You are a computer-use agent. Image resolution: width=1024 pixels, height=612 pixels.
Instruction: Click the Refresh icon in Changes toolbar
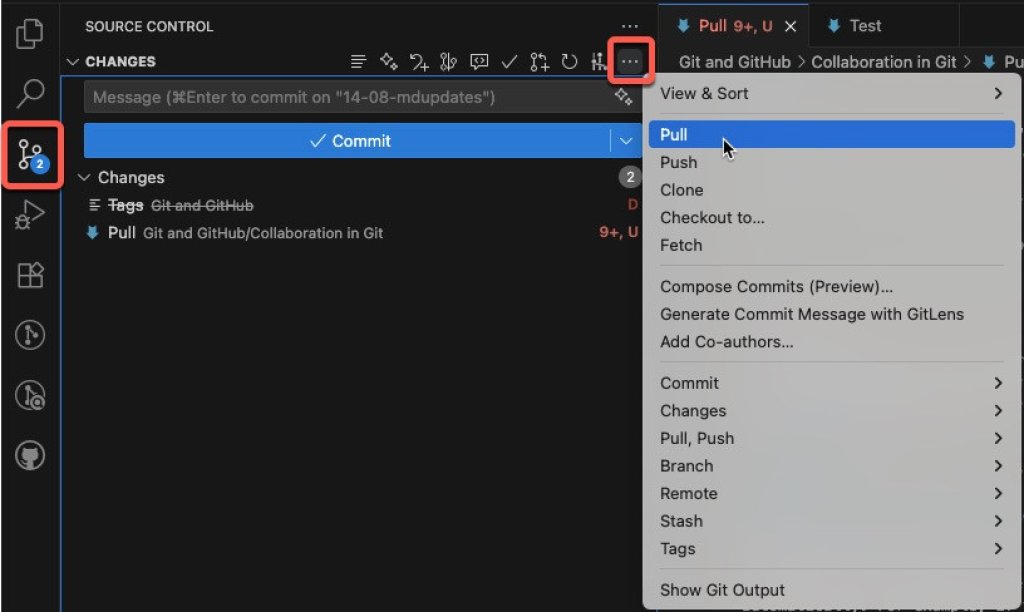569,62
